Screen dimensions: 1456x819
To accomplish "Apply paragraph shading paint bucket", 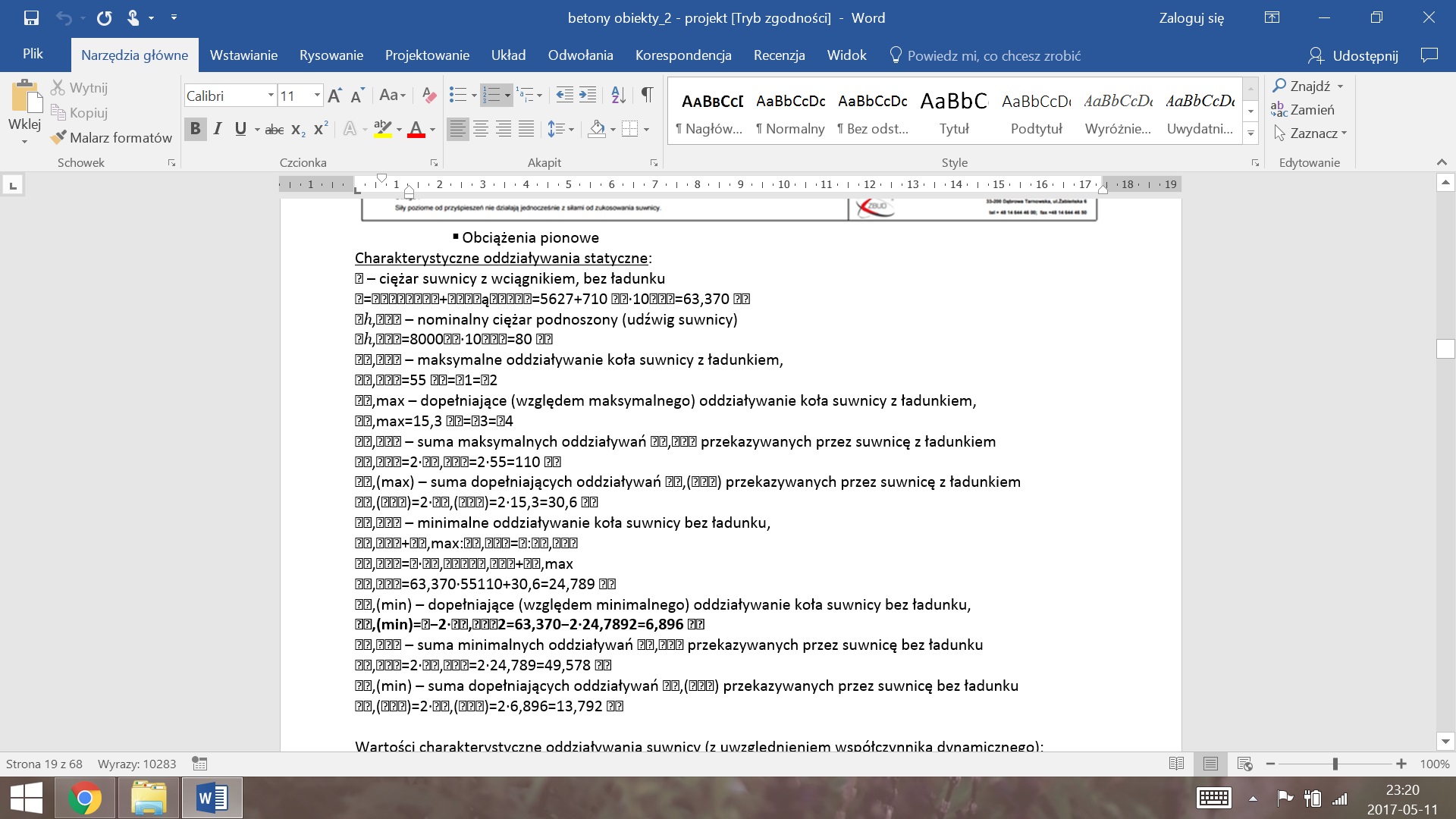I will pyautogui.click(x=597, y=130).
